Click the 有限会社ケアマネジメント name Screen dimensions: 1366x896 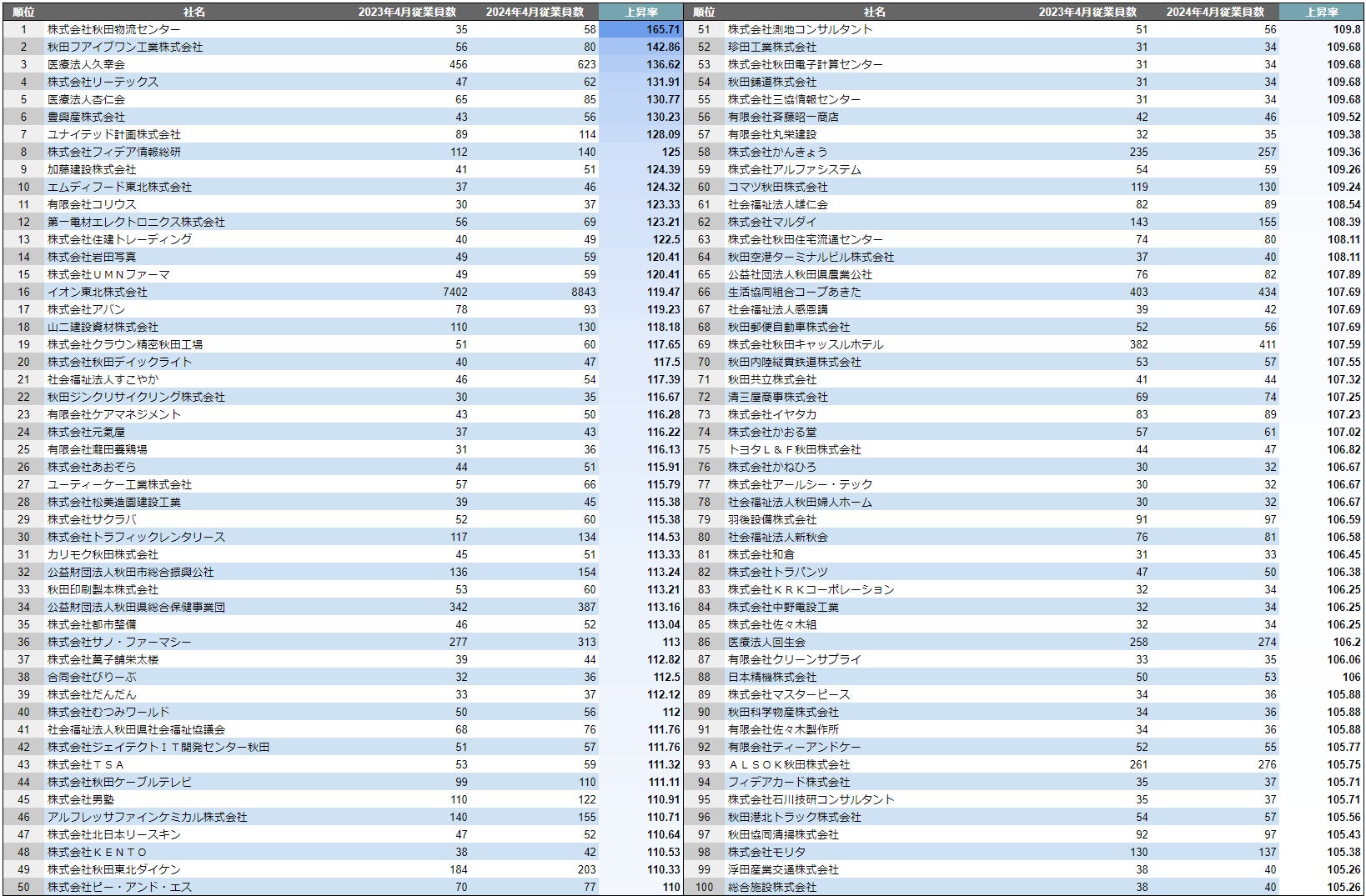click(114, 414)
